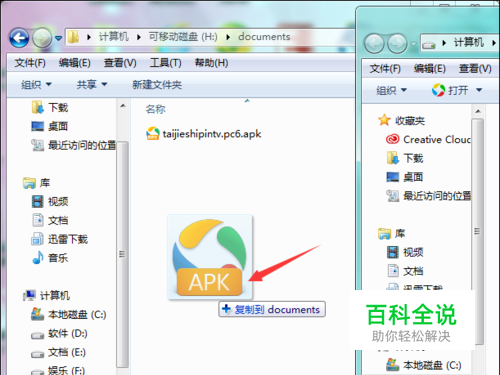Open 编辑(E) menu in documents window
This screenshot has width=500, height=375.
75,63
